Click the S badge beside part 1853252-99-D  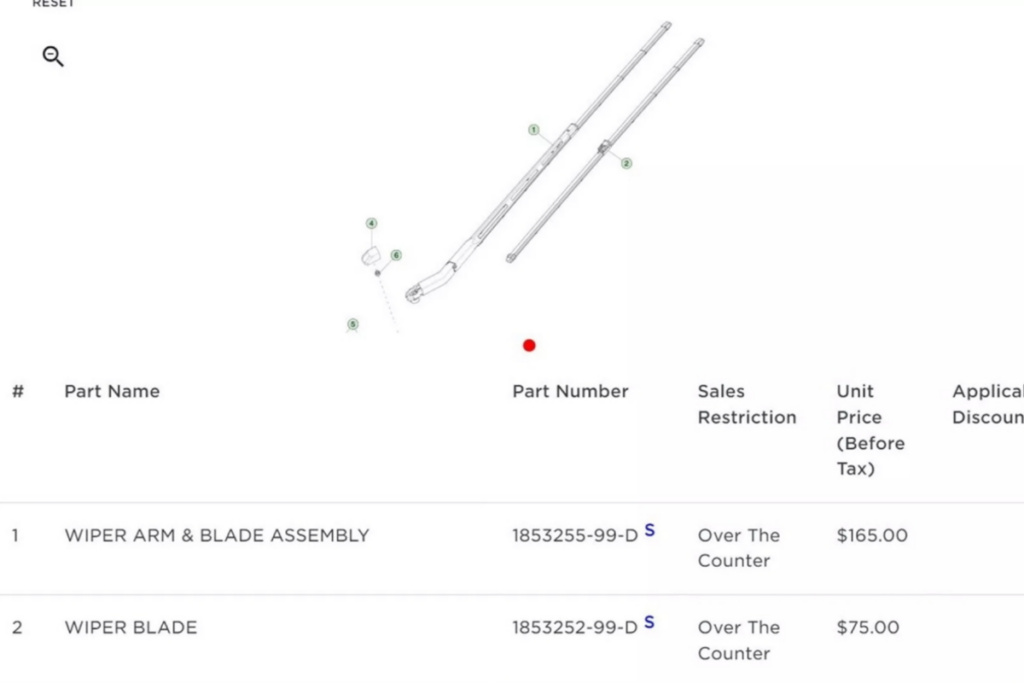tap(650, 624)
